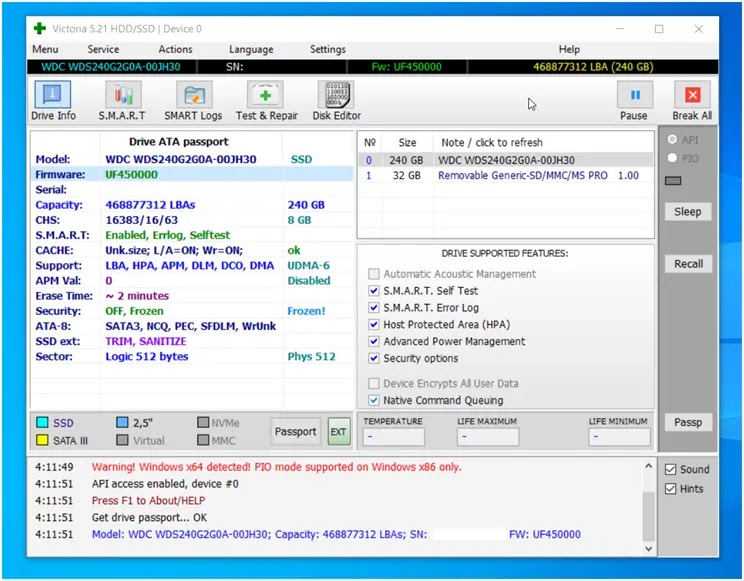Open the Test & Repair tool
The height and width of the screenshot is (581, 744).
(x=265, y=94)
